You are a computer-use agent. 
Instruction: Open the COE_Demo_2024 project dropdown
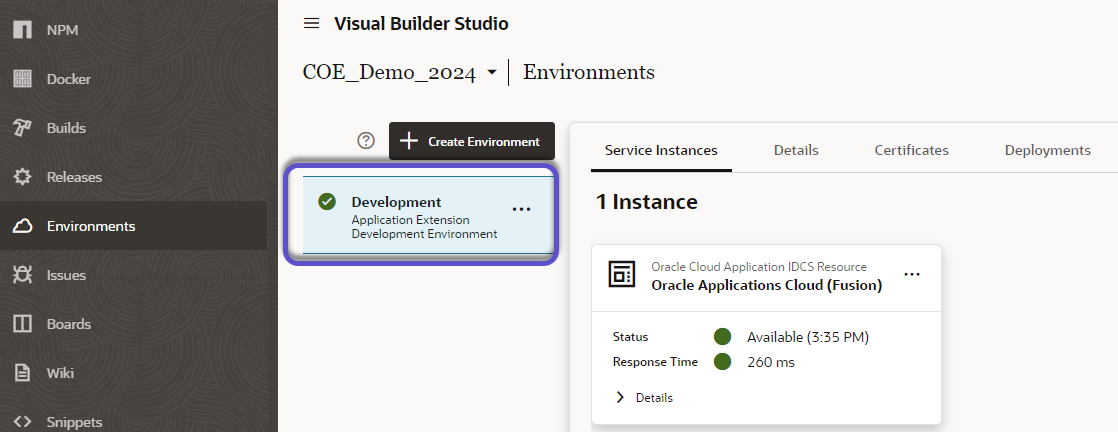pos(491,73)
